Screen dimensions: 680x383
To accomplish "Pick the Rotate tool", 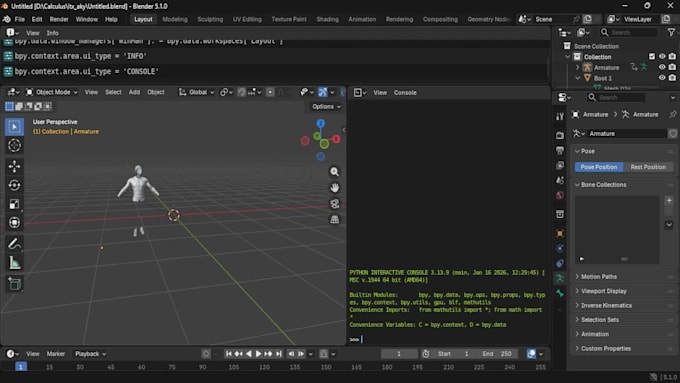I will [14, 185].
